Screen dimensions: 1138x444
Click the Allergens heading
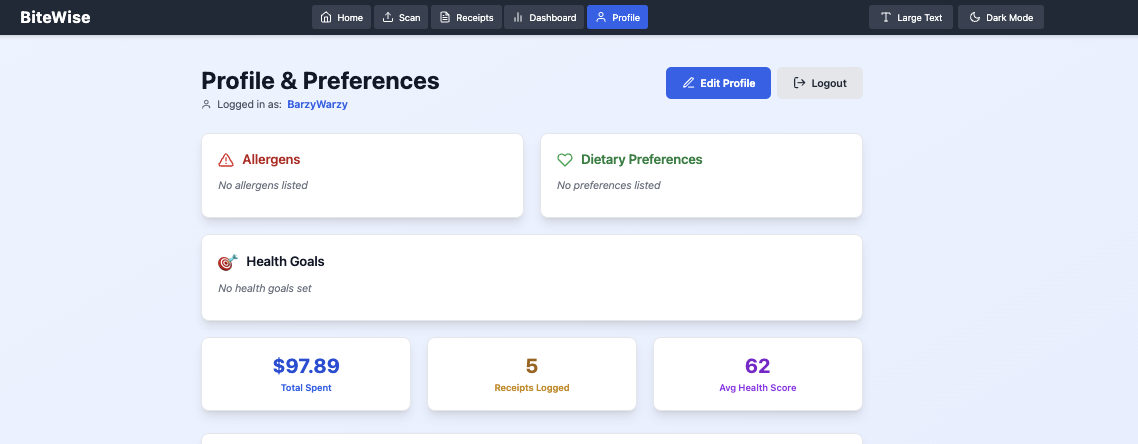tap(271, 160)
